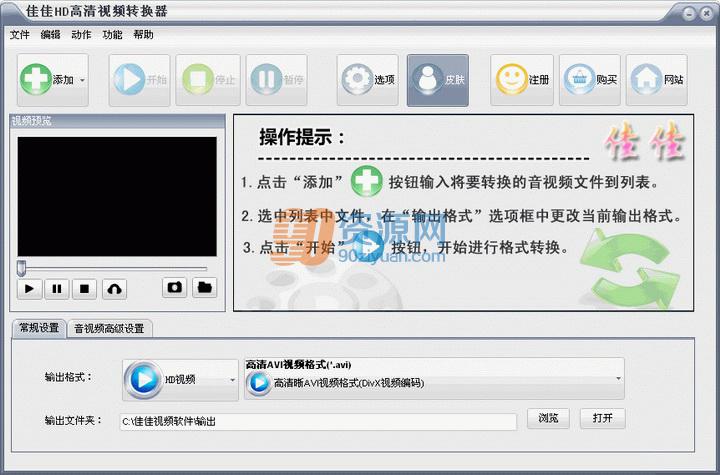This screenshot has width=720, height=475.
Task: Open the 功能 menu
Action: point(112,34)
